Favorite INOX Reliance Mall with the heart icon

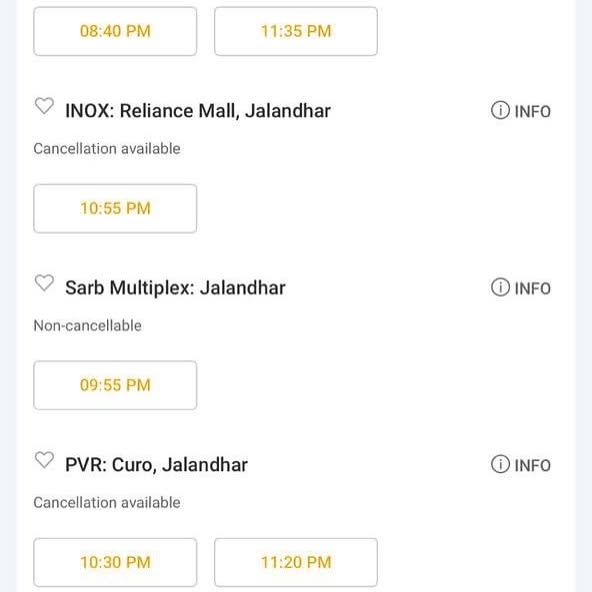tap(44, 106)
